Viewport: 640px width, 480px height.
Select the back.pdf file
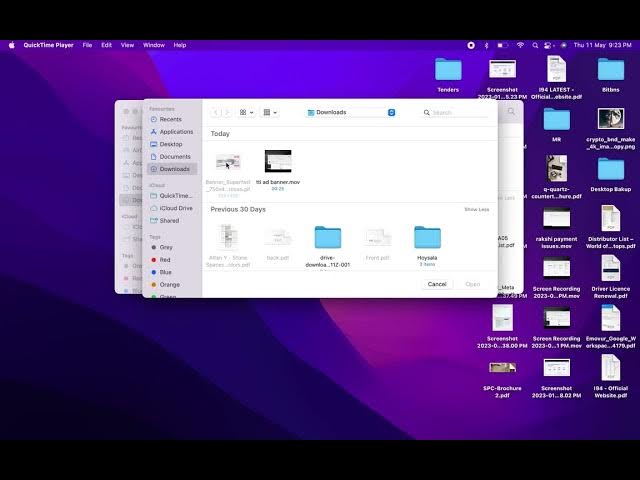tap(278, 243)
